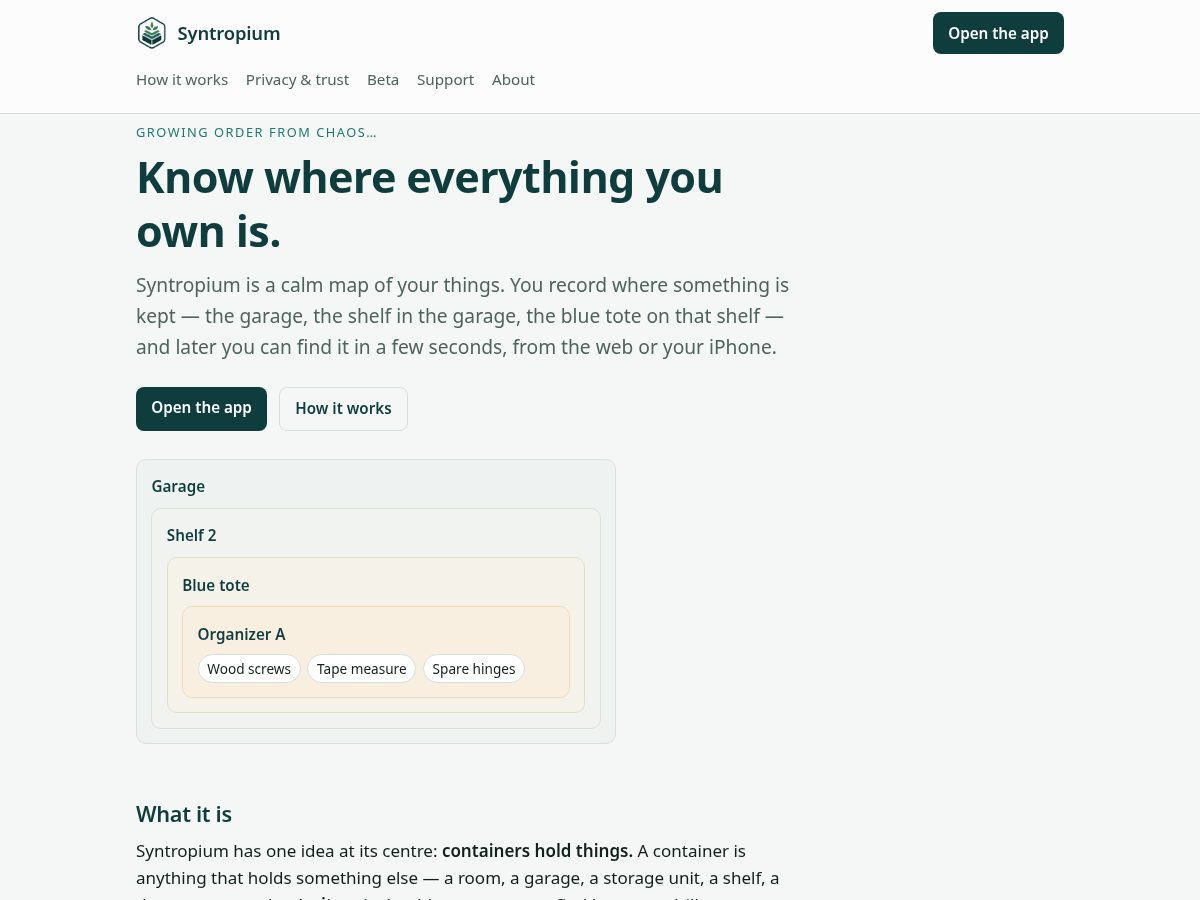Click hero Open the app button
The width and height of the screenshot is (1200, 900).
tap(201, 409)
